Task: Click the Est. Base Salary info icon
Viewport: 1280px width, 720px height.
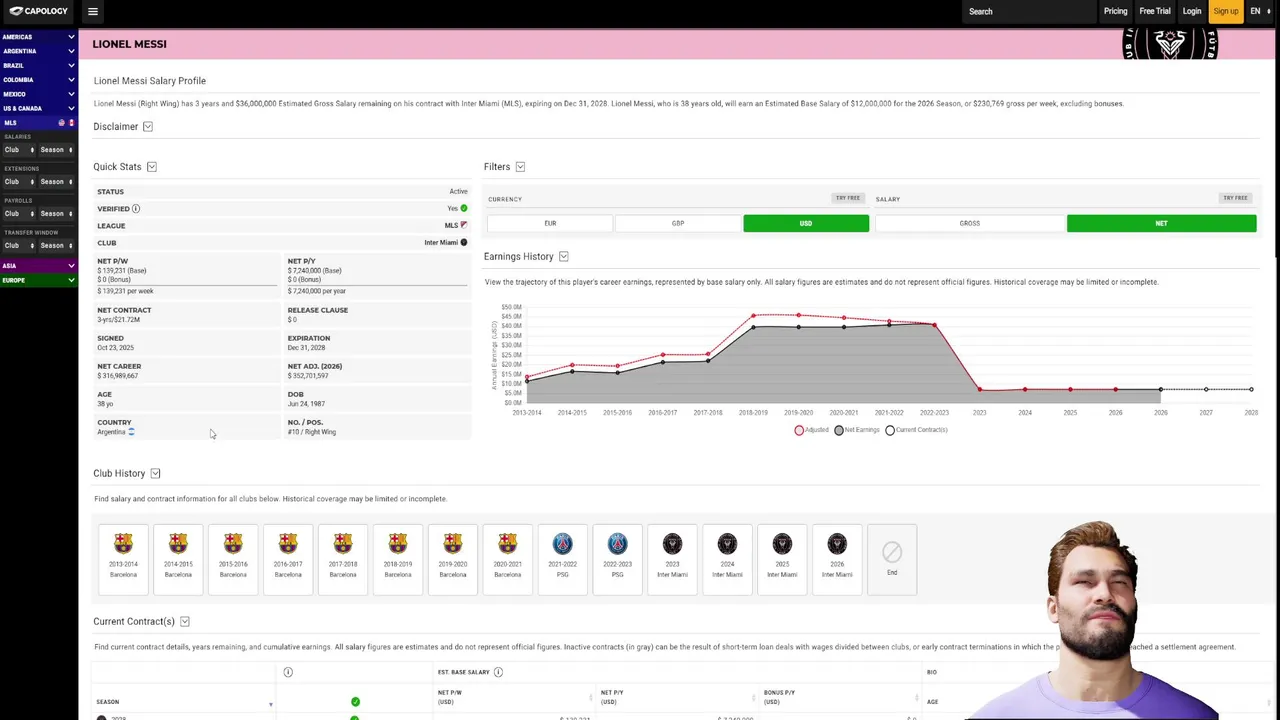Action: tap(498, 672)
